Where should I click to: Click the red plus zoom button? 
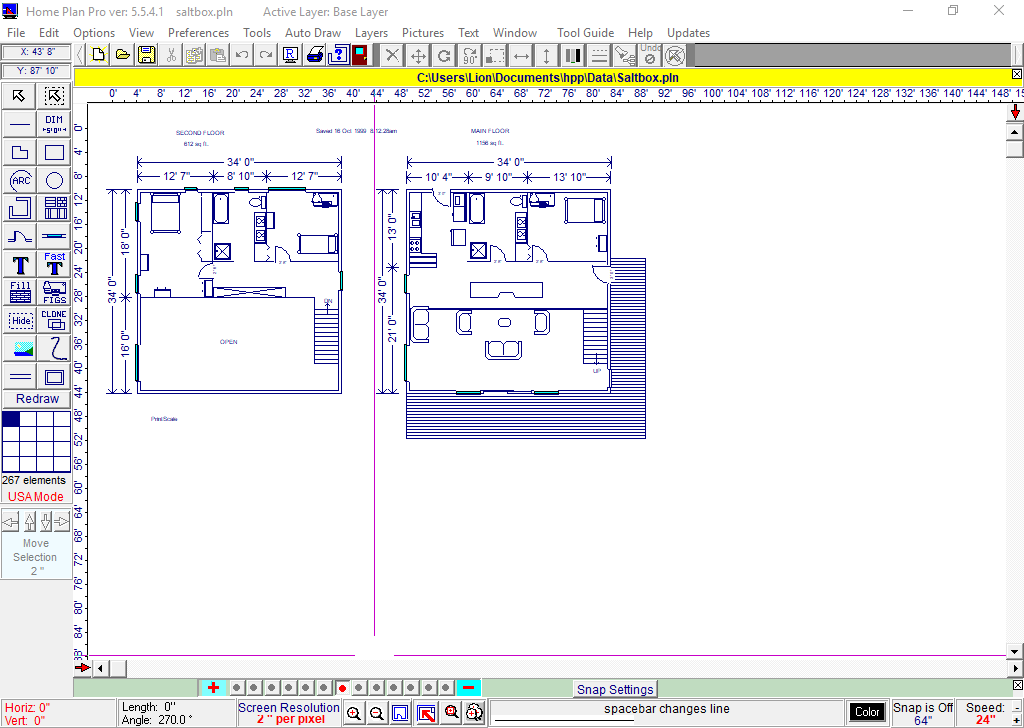pos(213,688)
